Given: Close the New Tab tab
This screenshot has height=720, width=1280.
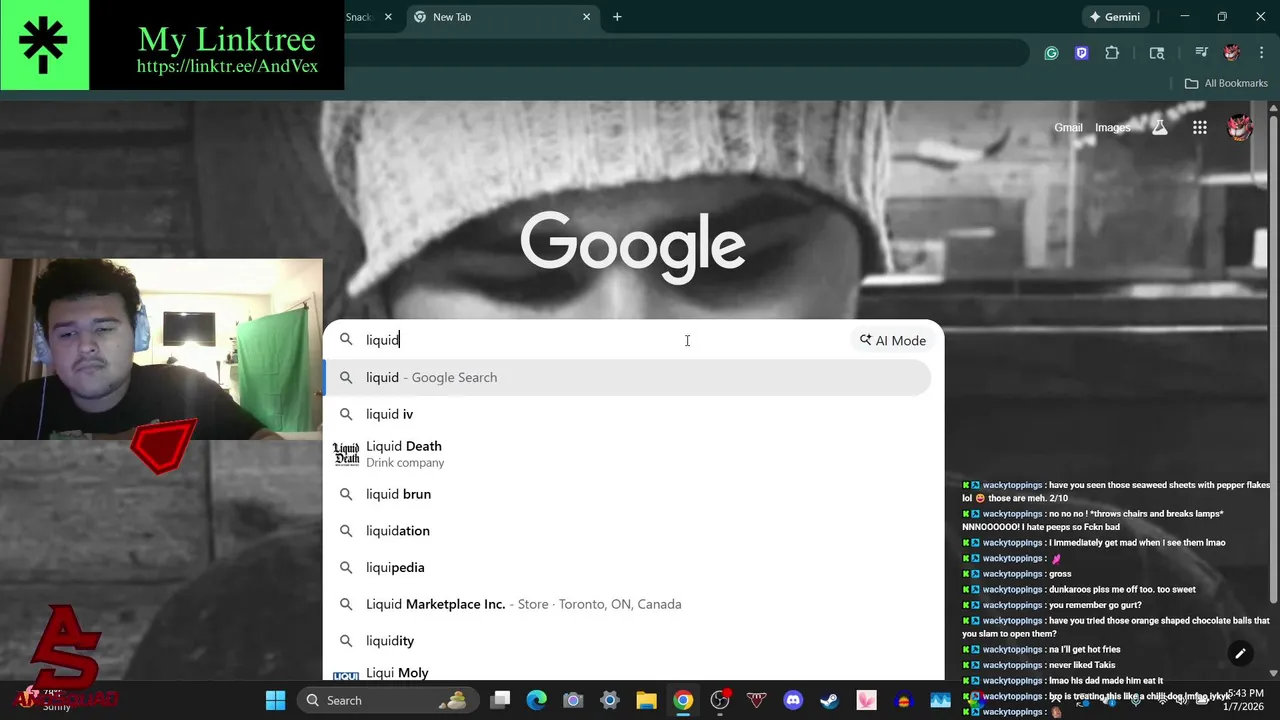Looking at the screenshot, I should (x=587, y=17).
